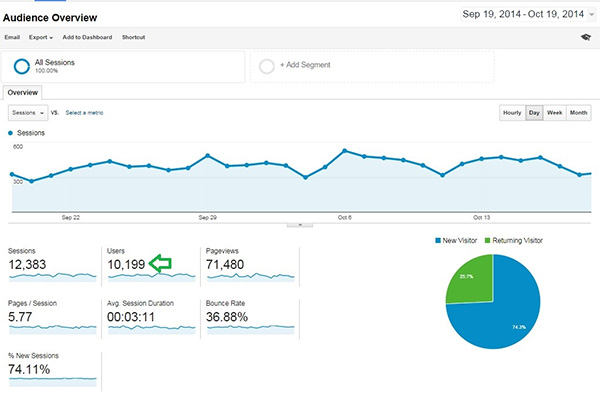The width and height of the screenshot is (600, 400).
Task: Click the blue Sessions legend dot above chart
Action: [11, 132]
